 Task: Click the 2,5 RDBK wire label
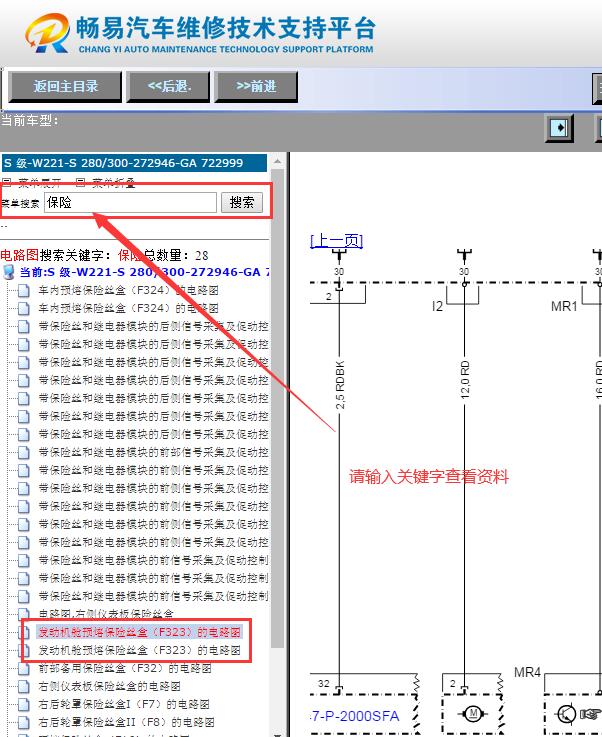pyautogui.click(x=340, y=384)
